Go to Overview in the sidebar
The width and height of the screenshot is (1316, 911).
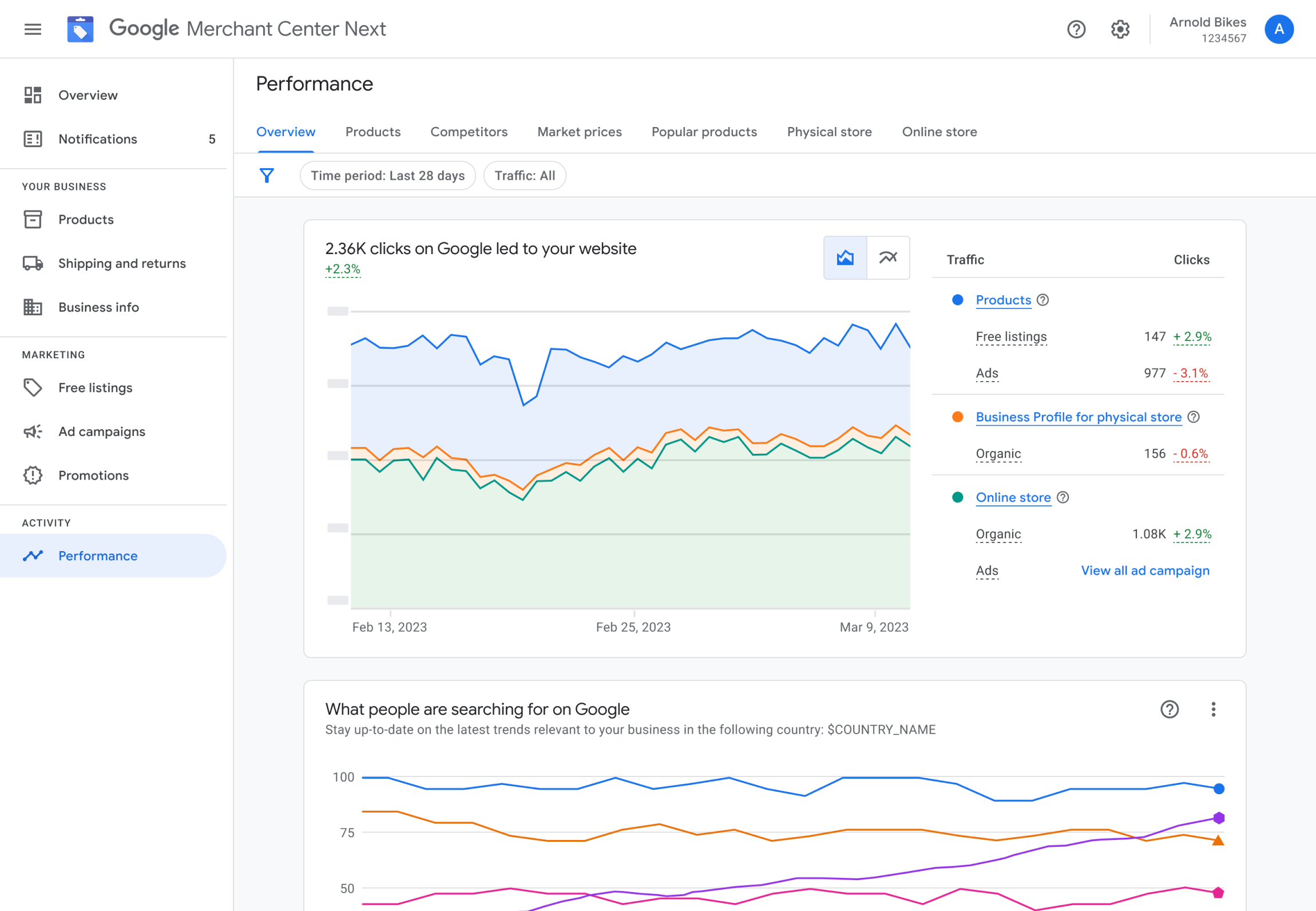[113, 95]
